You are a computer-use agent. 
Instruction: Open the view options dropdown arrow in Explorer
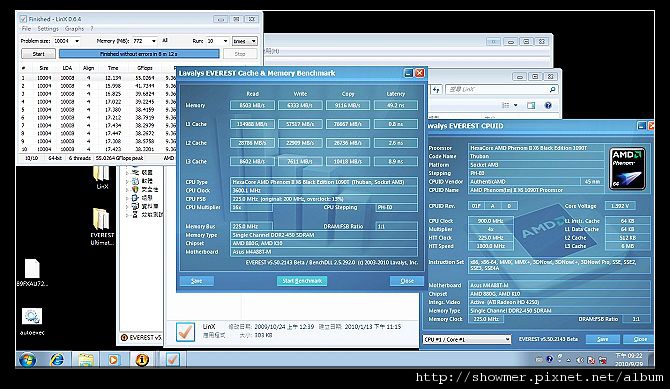point(516,106)
